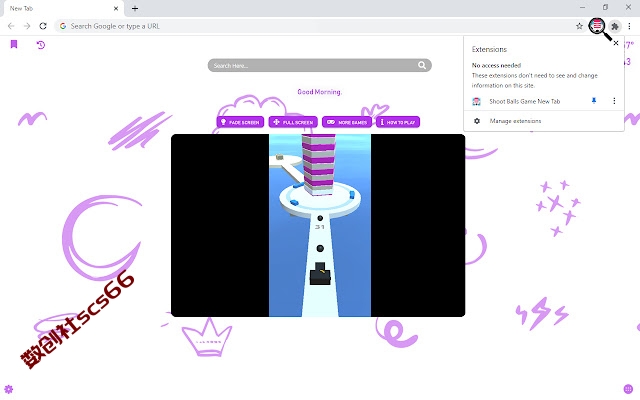This screenshot has width=640, height=400.
Task: Open more actions for Shoot Balls extension
Action: 614,101
